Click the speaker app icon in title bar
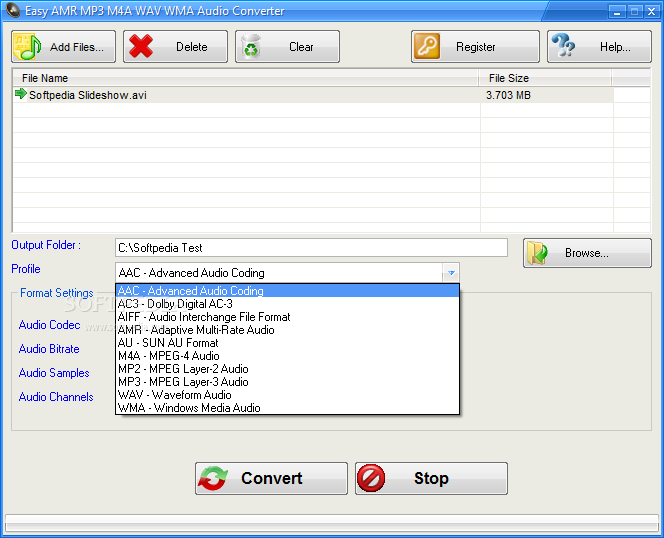This screenshot has height=538, width=664. (13, 10)
